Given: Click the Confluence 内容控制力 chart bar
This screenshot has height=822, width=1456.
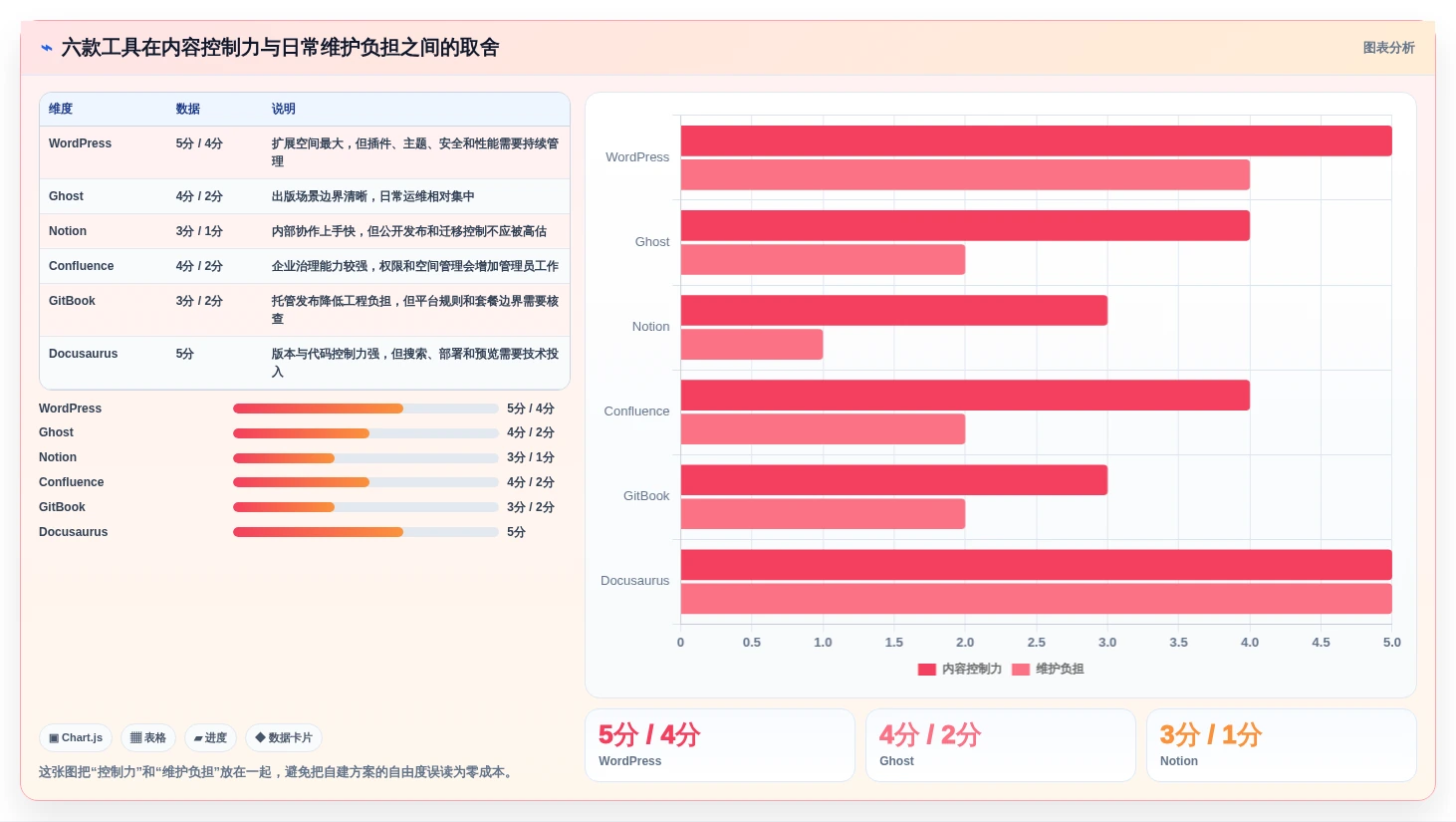Looking at the screenshot, I should [965, 396].
